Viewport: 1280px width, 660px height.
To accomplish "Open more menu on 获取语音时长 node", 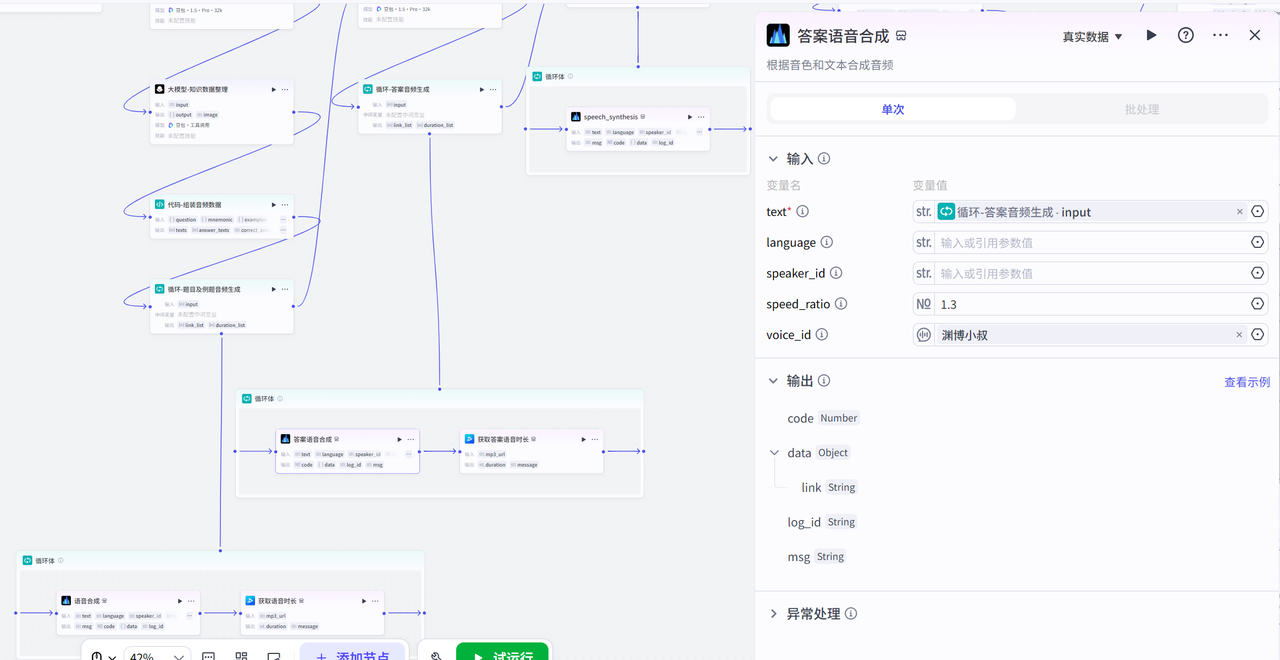I will (x=375, y=601).
